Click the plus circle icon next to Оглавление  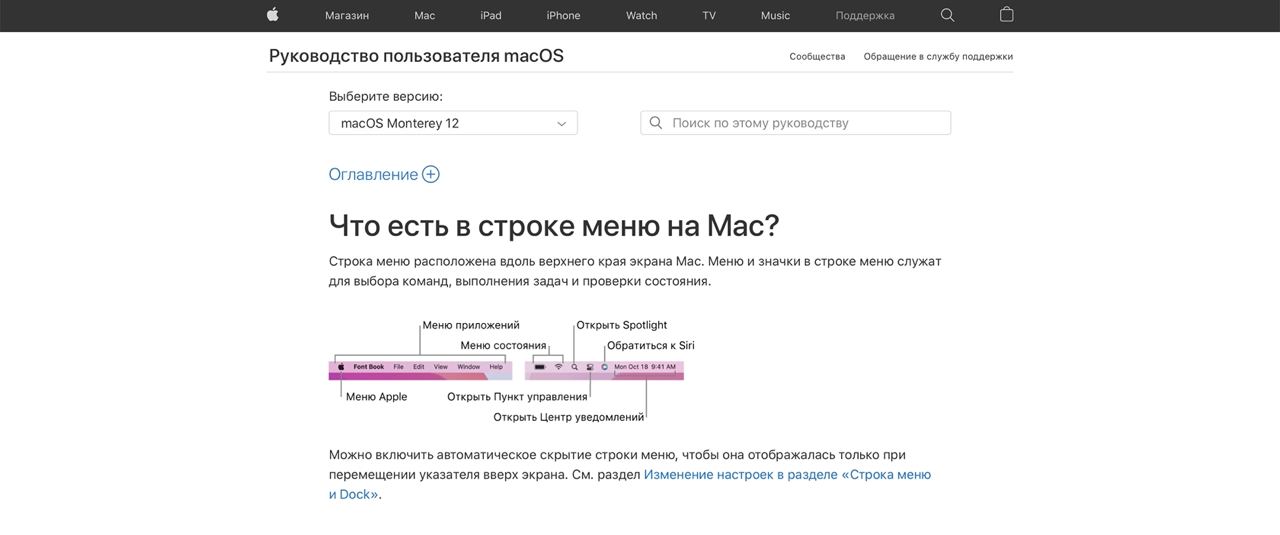[x=431, y=174]
